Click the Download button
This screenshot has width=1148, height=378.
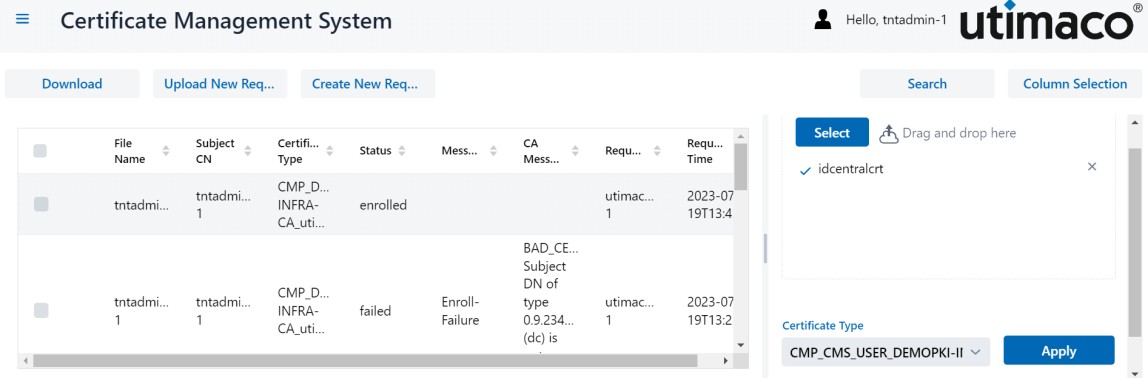tap(72, 84)
